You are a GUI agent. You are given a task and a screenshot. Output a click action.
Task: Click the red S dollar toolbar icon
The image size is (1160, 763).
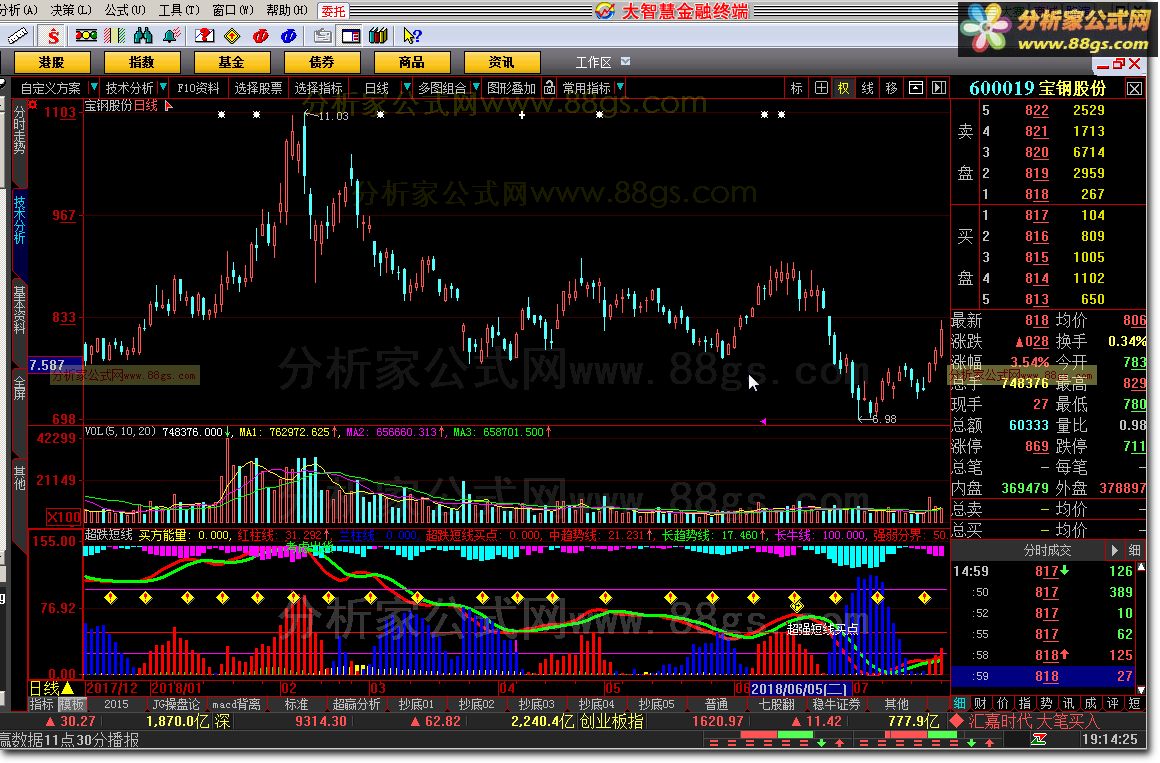[53, 35]
